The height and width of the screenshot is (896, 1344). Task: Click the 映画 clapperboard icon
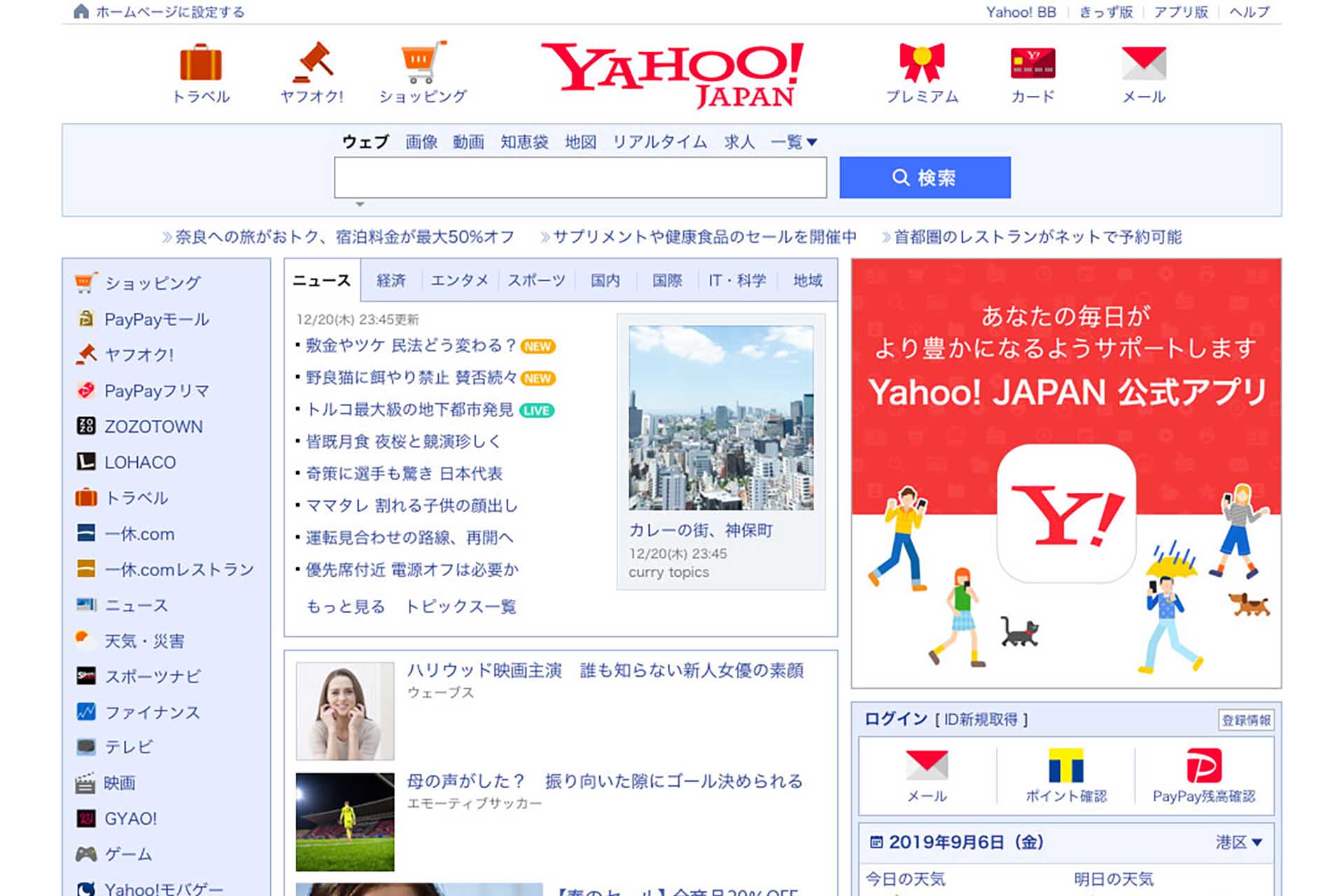tap(85, 783)
